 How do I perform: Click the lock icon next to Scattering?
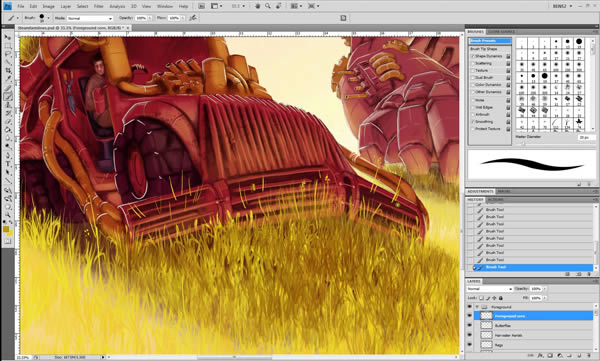pyautogui.click(x=508, y=64)
